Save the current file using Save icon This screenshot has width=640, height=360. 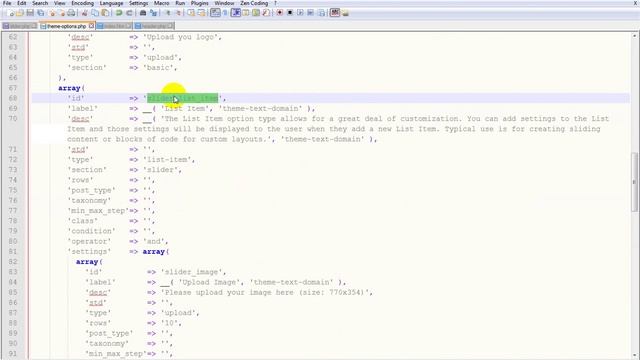30,13
